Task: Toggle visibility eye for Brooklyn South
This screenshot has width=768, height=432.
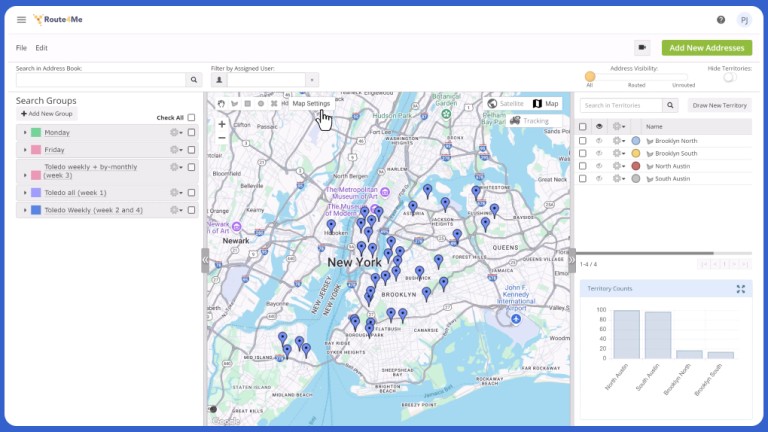Action: click(x=599, y=153)
